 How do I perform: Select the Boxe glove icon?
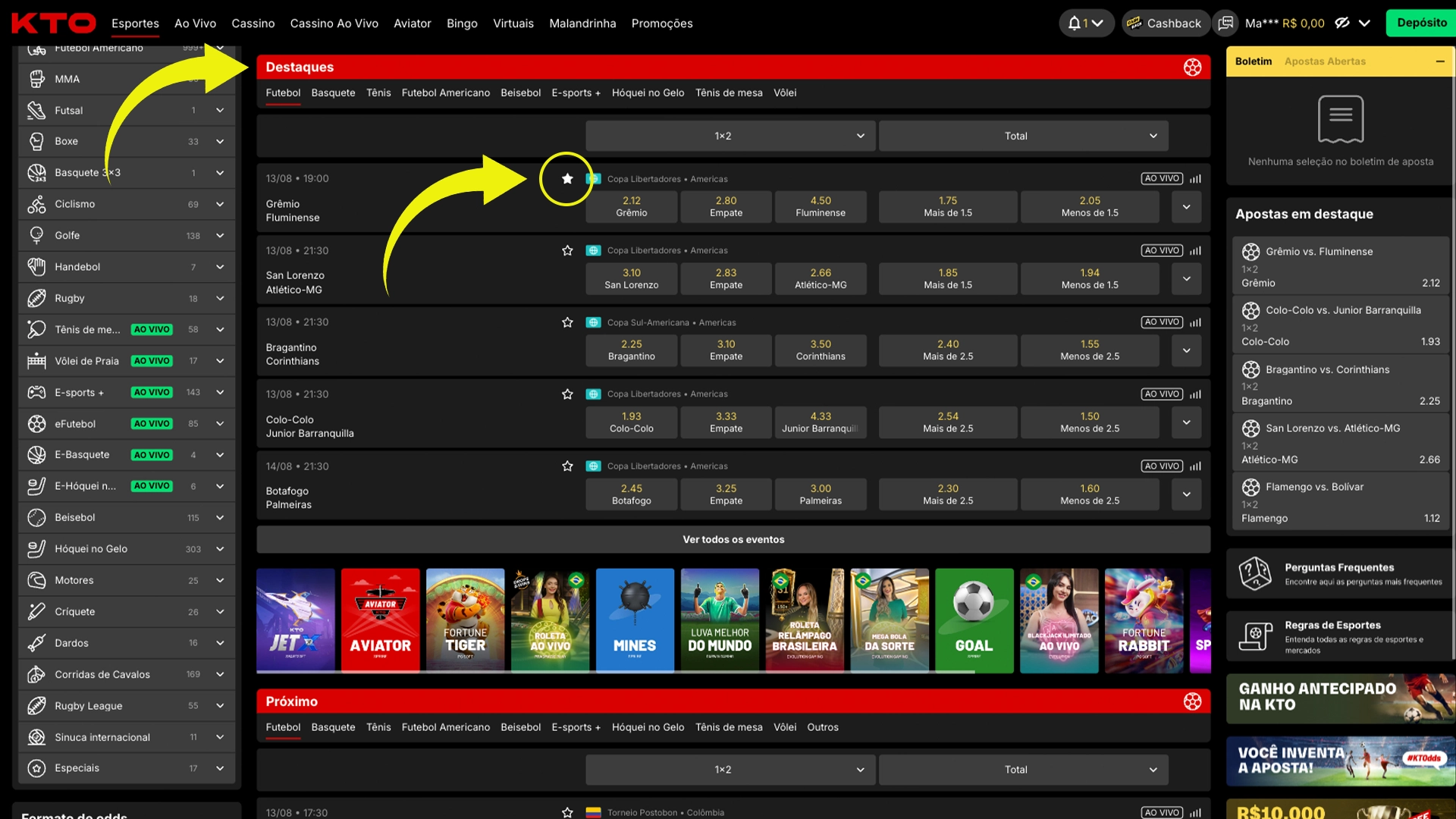(36, 142)
